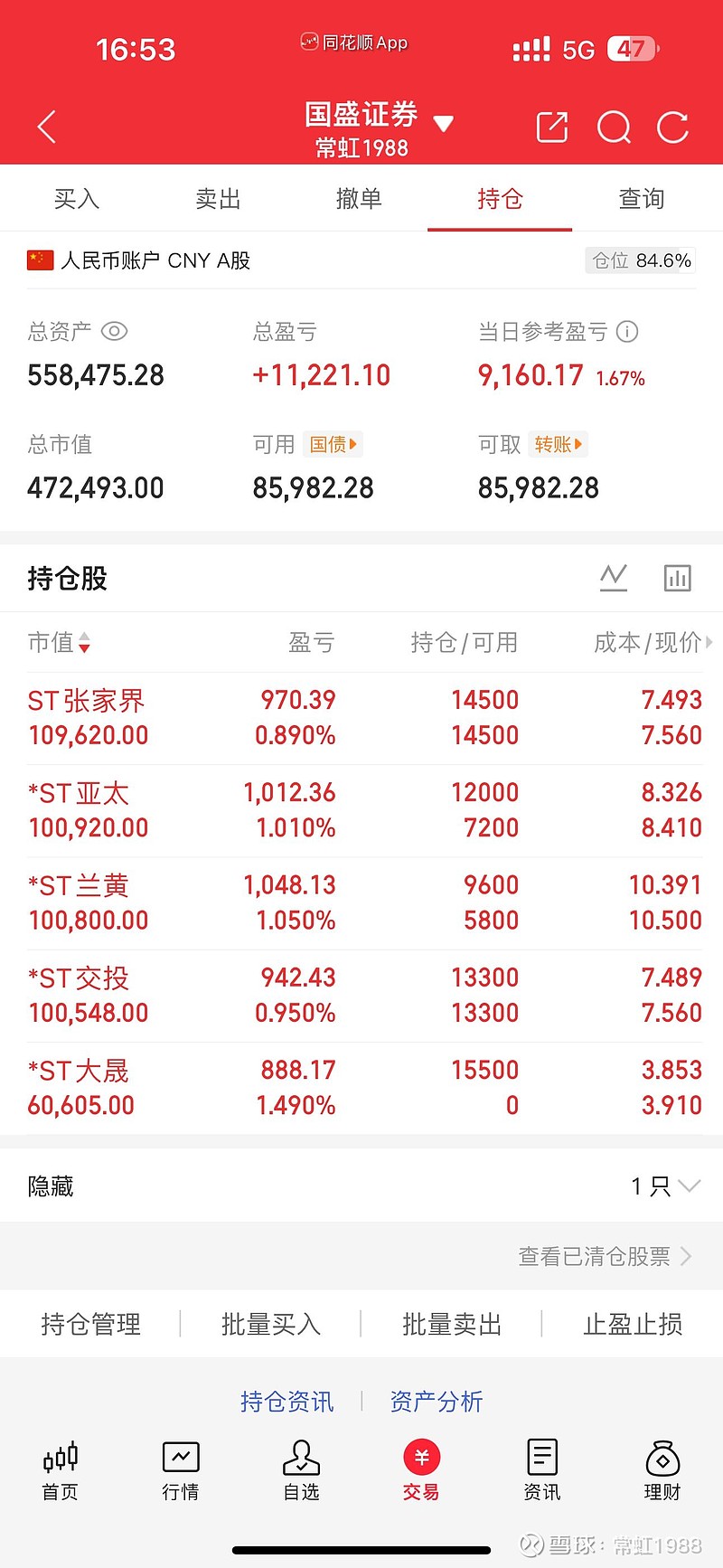Open the search magnifier icon
Image resolution: width=723 pixels, height=1568 pixels.
pos(614,128)
